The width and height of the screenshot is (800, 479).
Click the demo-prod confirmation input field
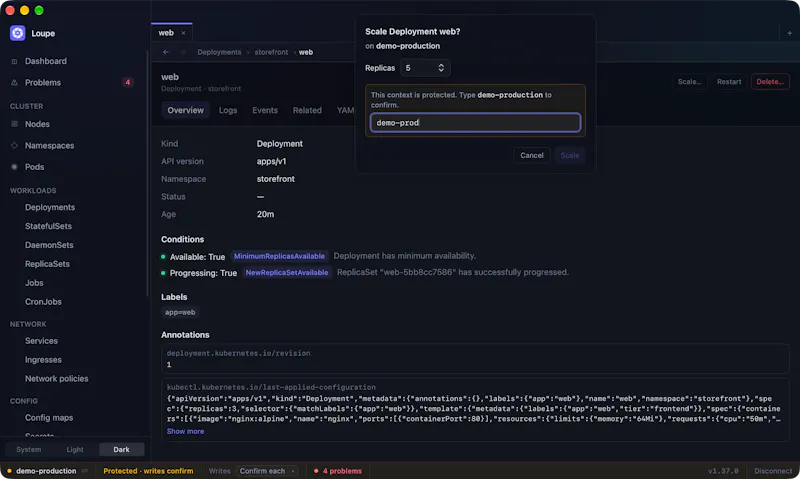[x=475, y=122]
